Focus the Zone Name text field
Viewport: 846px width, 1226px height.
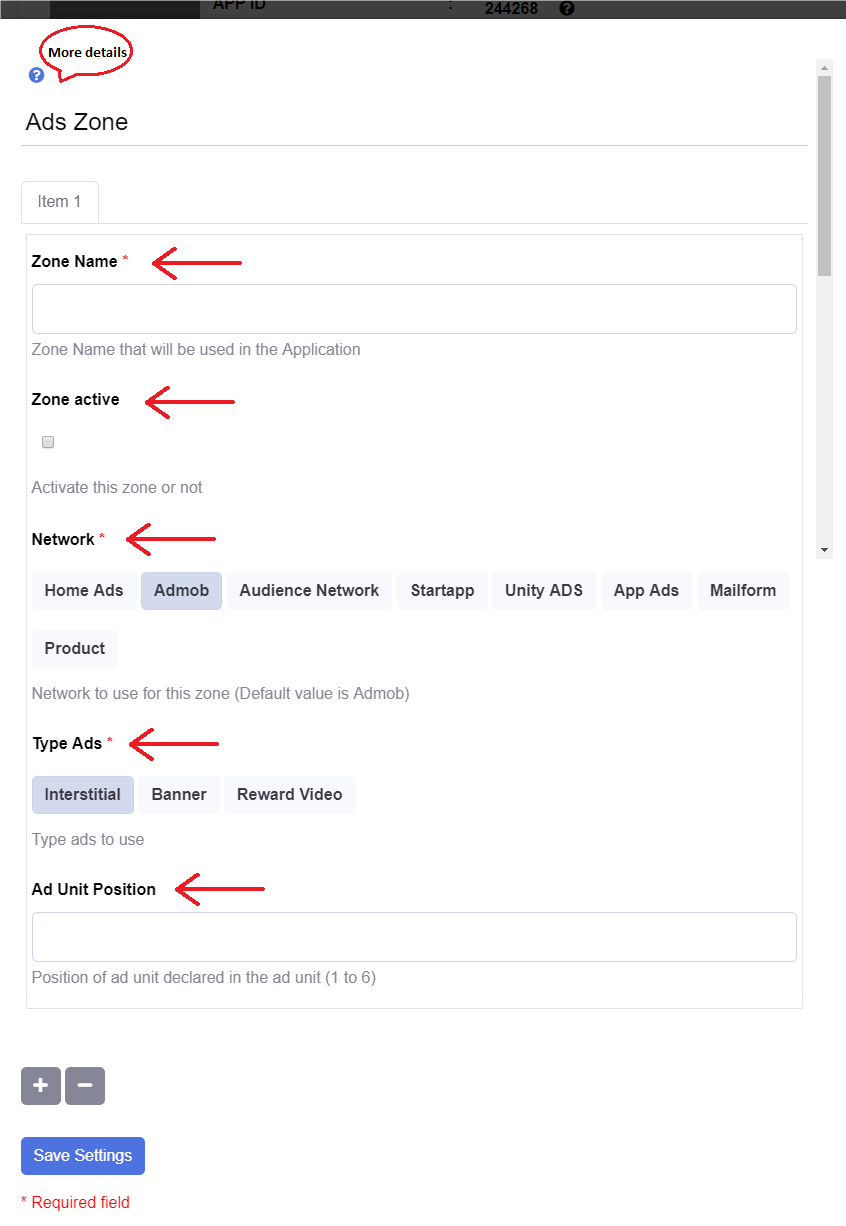[414, 309]
